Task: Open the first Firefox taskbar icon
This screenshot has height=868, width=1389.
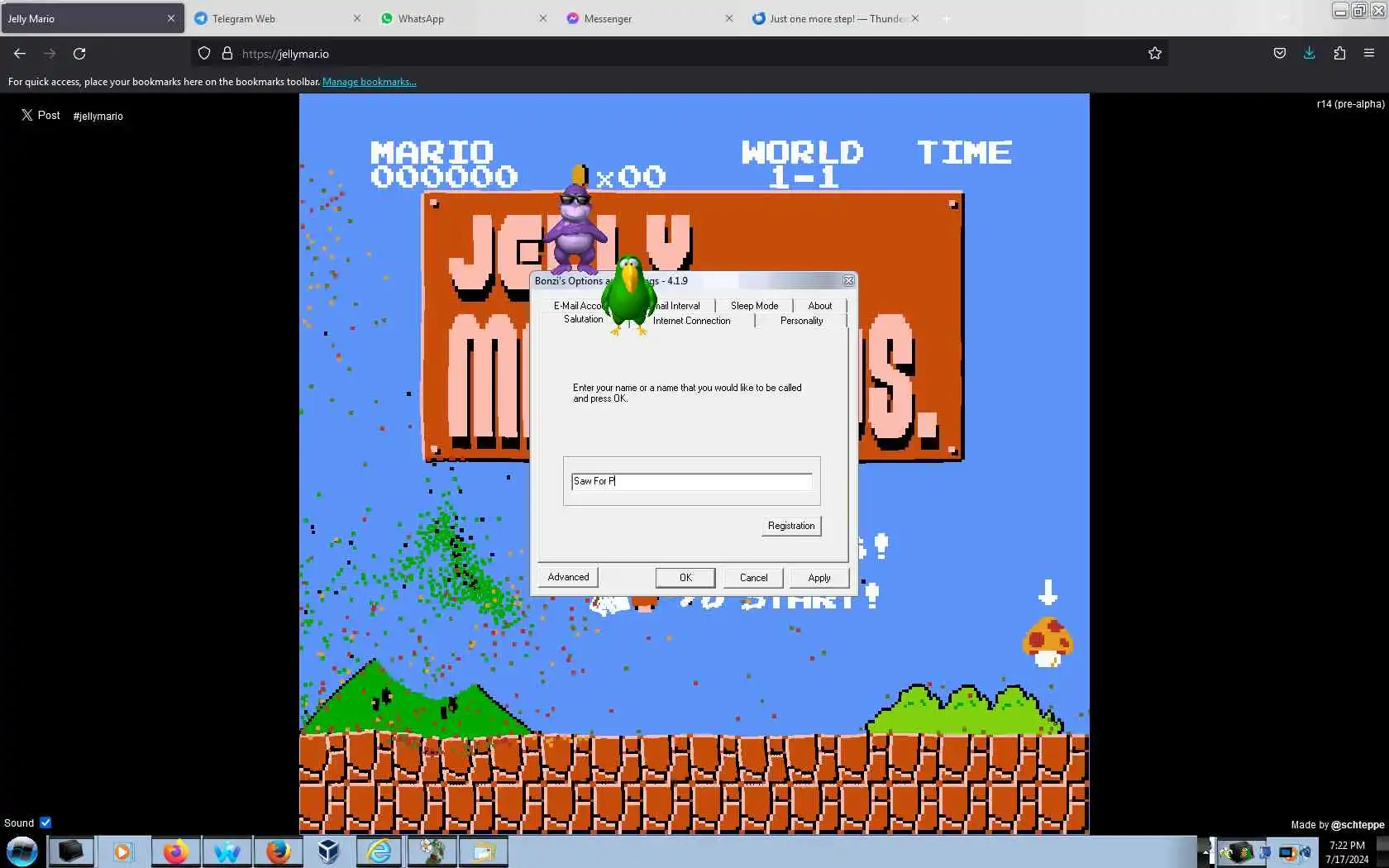Action: (x=175, y=851)
